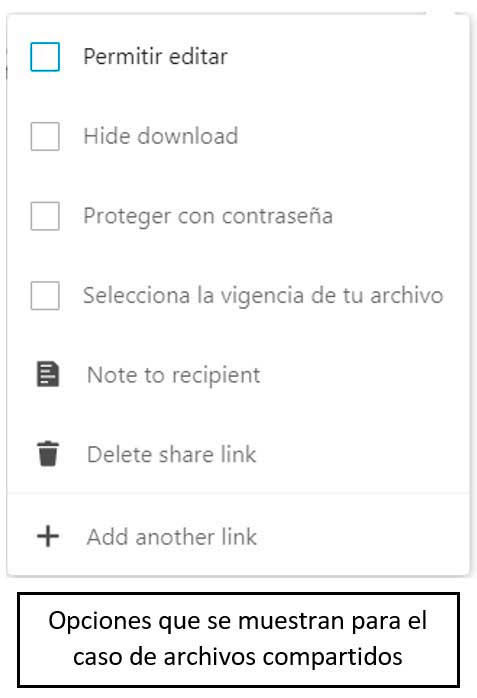This screenshot has height=698, width=477.
Task: Click the note document icon
Action: click(48, 375)
